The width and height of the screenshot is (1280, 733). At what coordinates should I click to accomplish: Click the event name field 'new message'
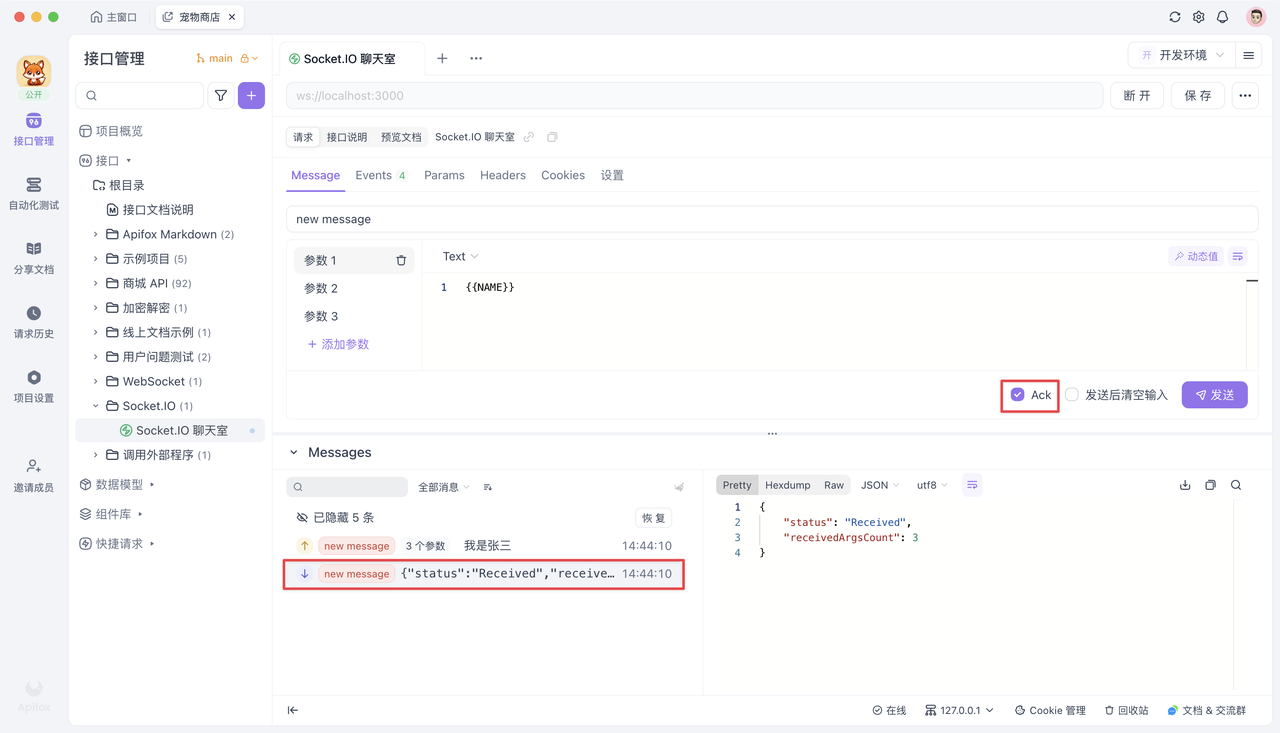[772, 219]
